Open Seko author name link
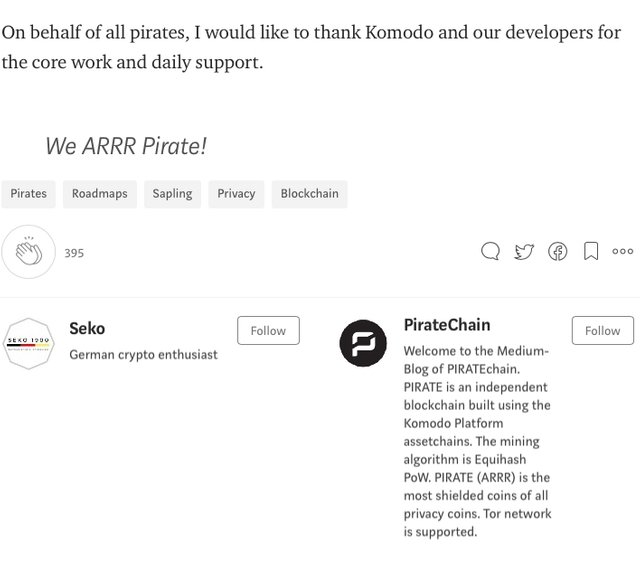Image resolution: width=640 pixels, height=561 pixels. coord(87,328)
